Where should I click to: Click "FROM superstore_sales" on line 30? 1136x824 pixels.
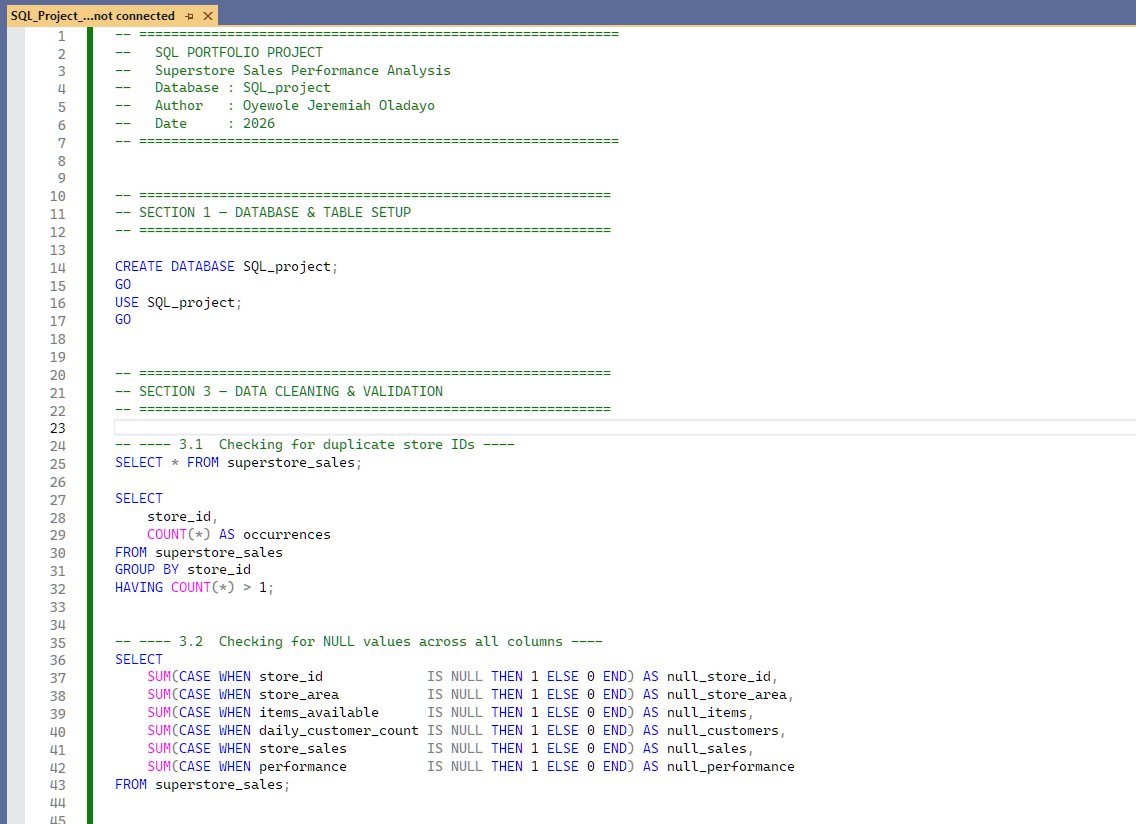(x=199, y=552)
